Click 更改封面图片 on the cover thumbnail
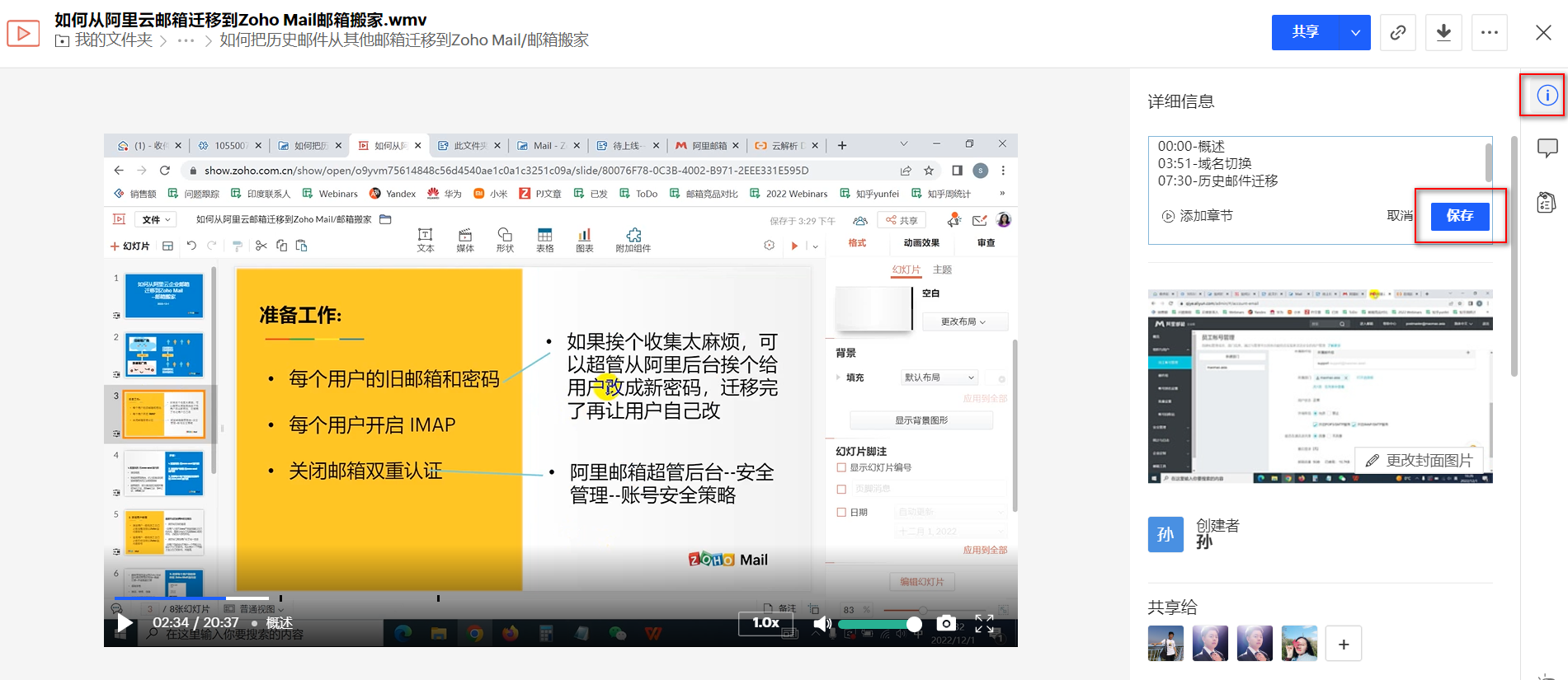 [1420, 460]
